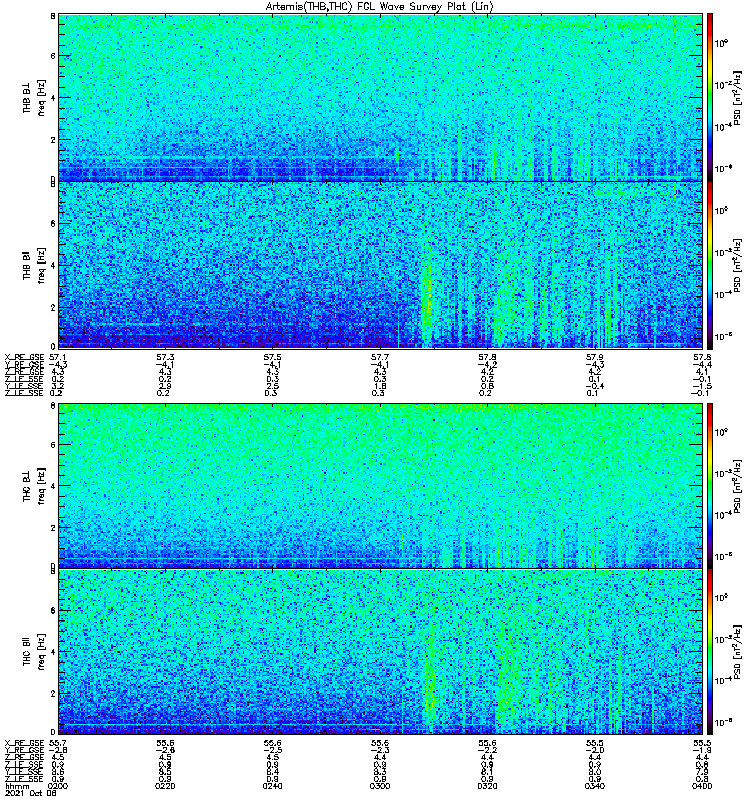The width and height of the screenshot is (750, 800).
Task: Click the THC B∥ spectrogram panel
Action: tap(381, 652)
